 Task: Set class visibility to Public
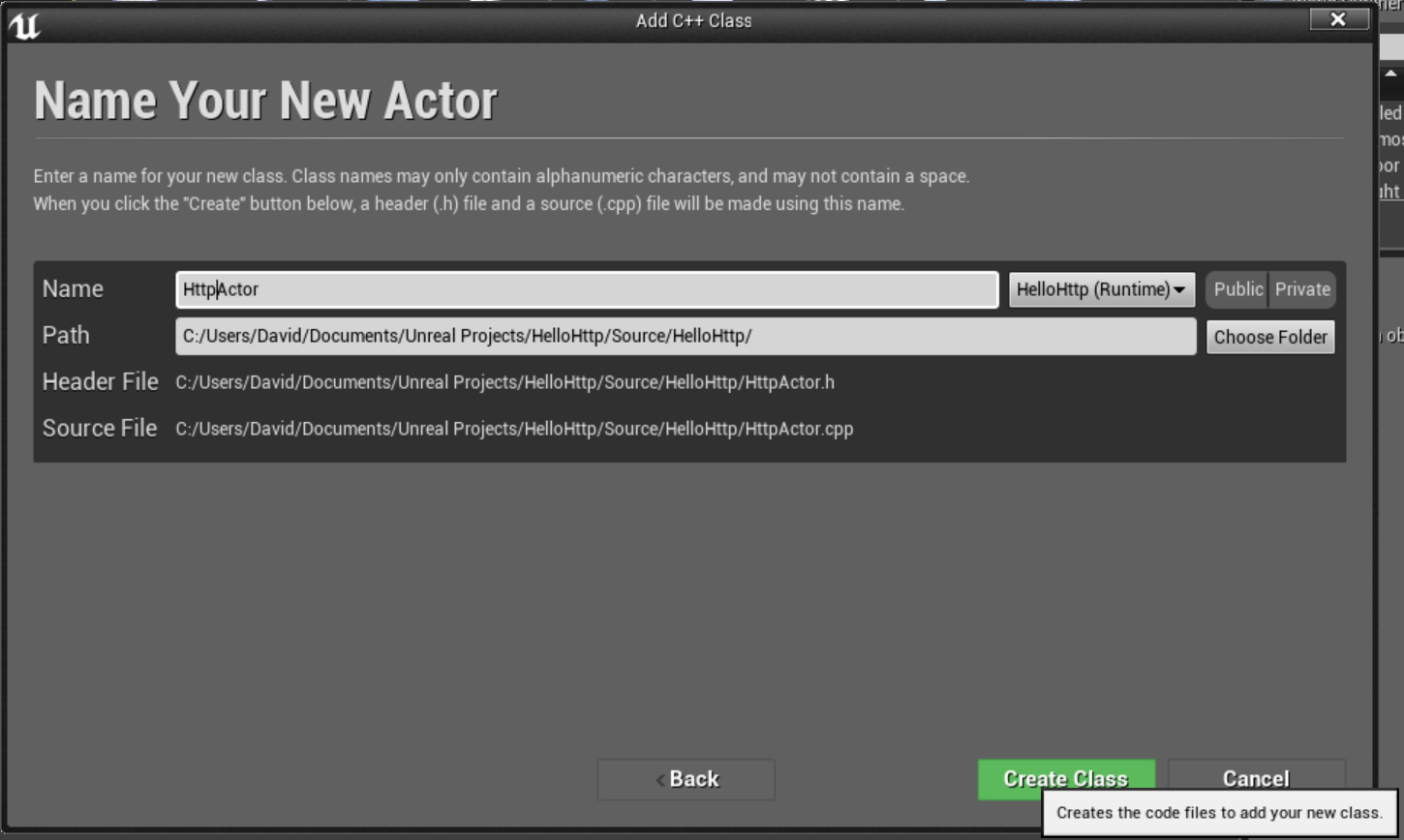point(1237,289)
